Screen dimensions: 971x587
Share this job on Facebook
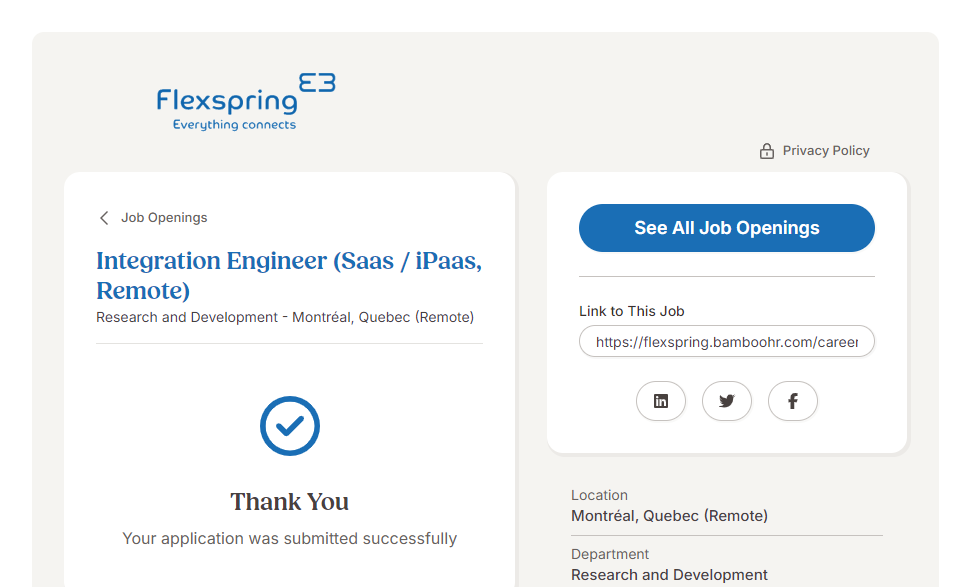(x=793, y=401)
